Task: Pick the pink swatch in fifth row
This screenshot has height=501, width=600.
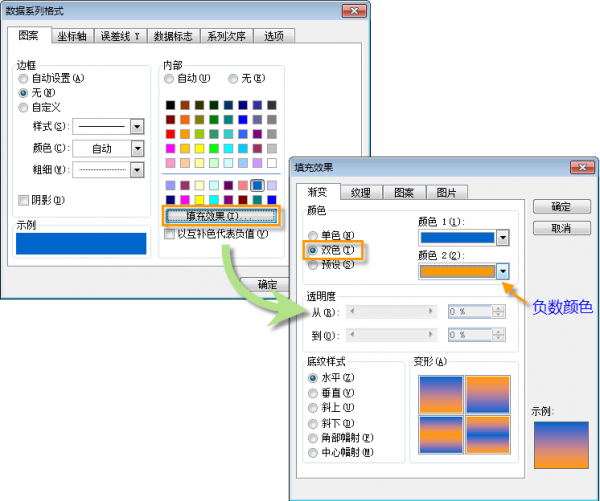Action: pyautogui.click(x=170, y=163)
